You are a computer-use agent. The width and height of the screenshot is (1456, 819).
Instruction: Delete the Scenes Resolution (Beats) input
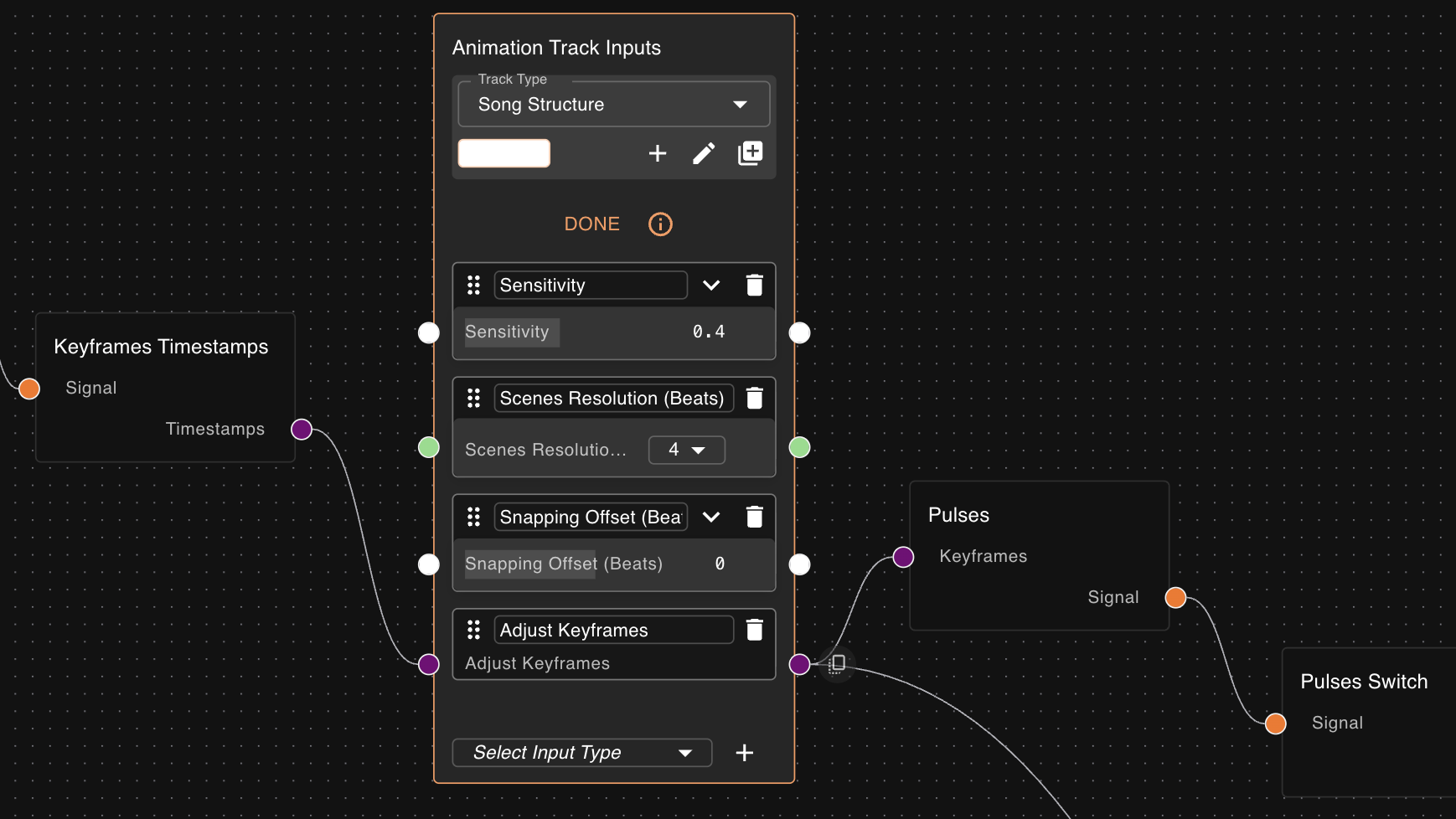click(x=755, y=399)
